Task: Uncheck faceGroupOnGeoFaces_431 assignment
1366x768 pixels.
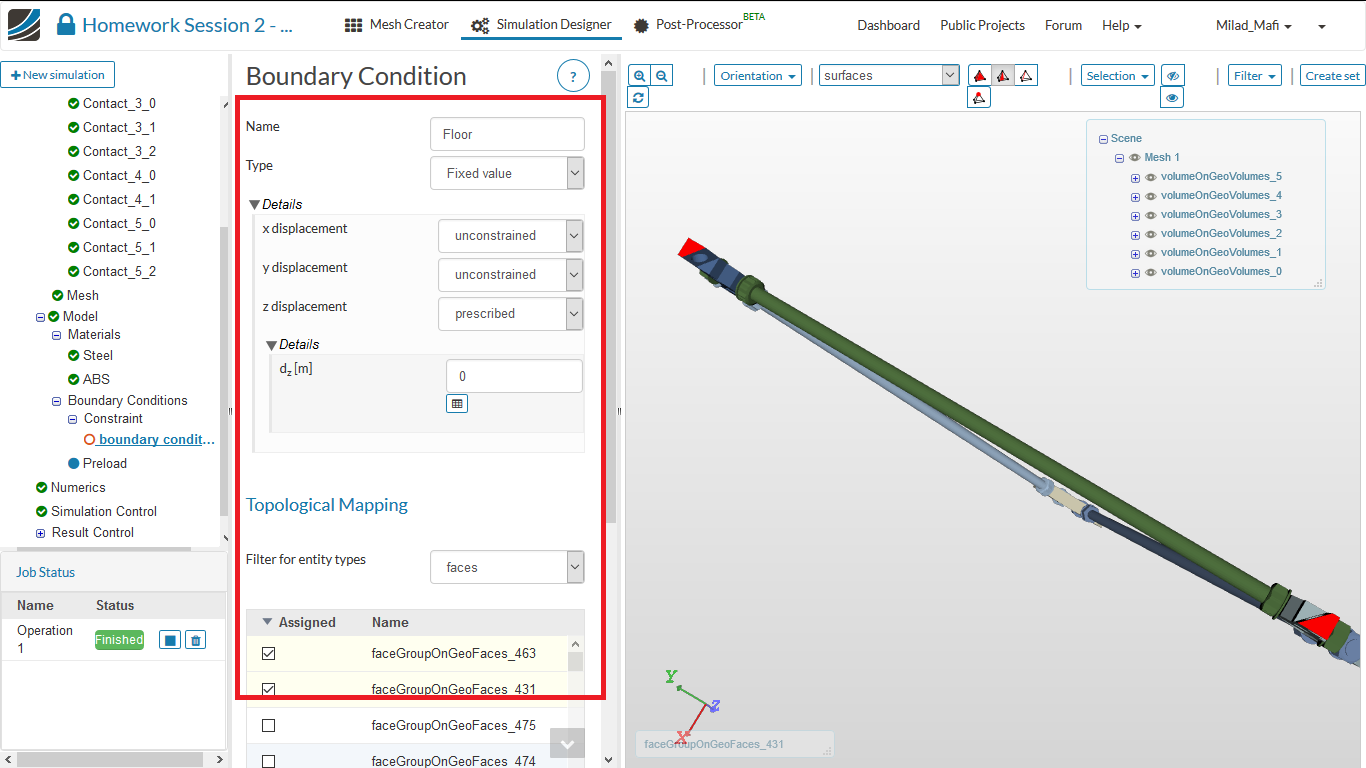Action: (268, 690)
